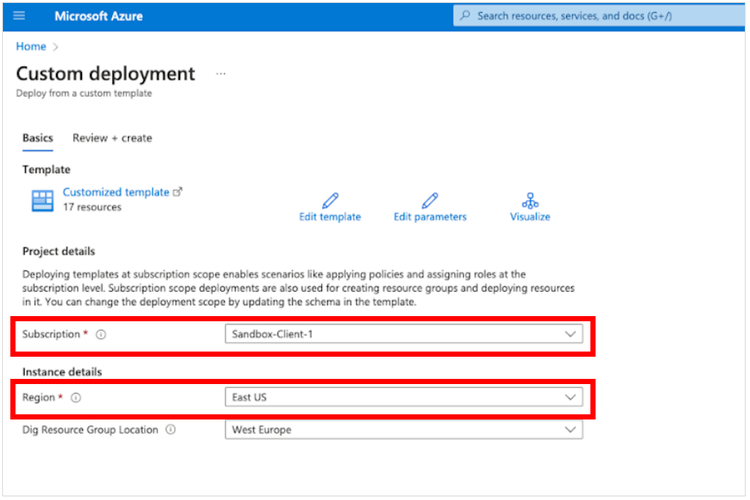Click the Visualize label
750x500 pixels.
(x=530, y=217)
